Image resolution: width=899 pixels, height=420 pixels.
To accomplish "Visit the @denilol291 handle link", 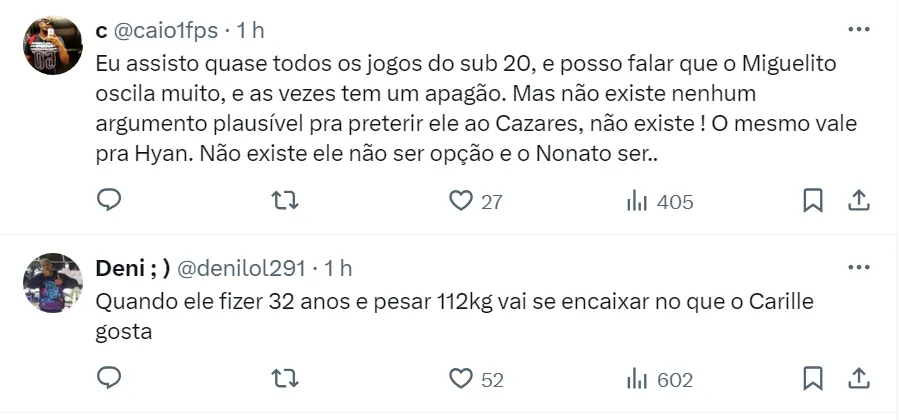I will 242,269.
